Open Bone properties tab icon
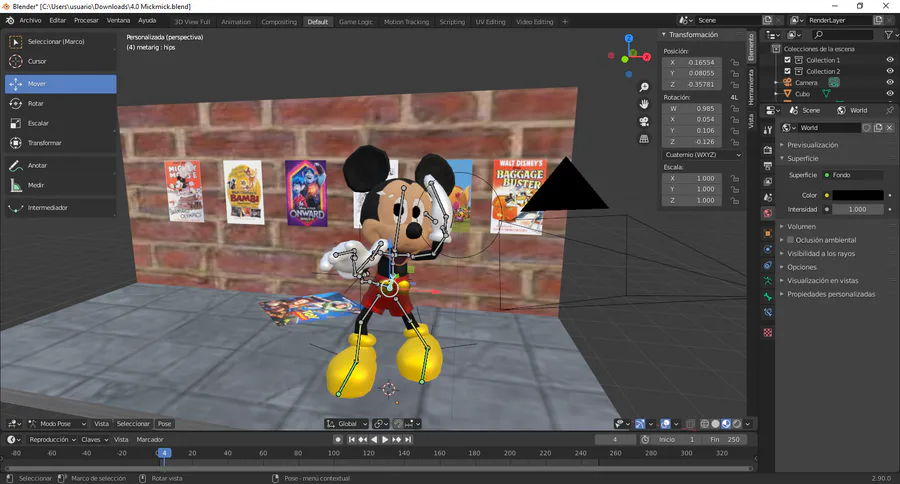The height and width of the screenshot is (484, 900). [768, 297]
